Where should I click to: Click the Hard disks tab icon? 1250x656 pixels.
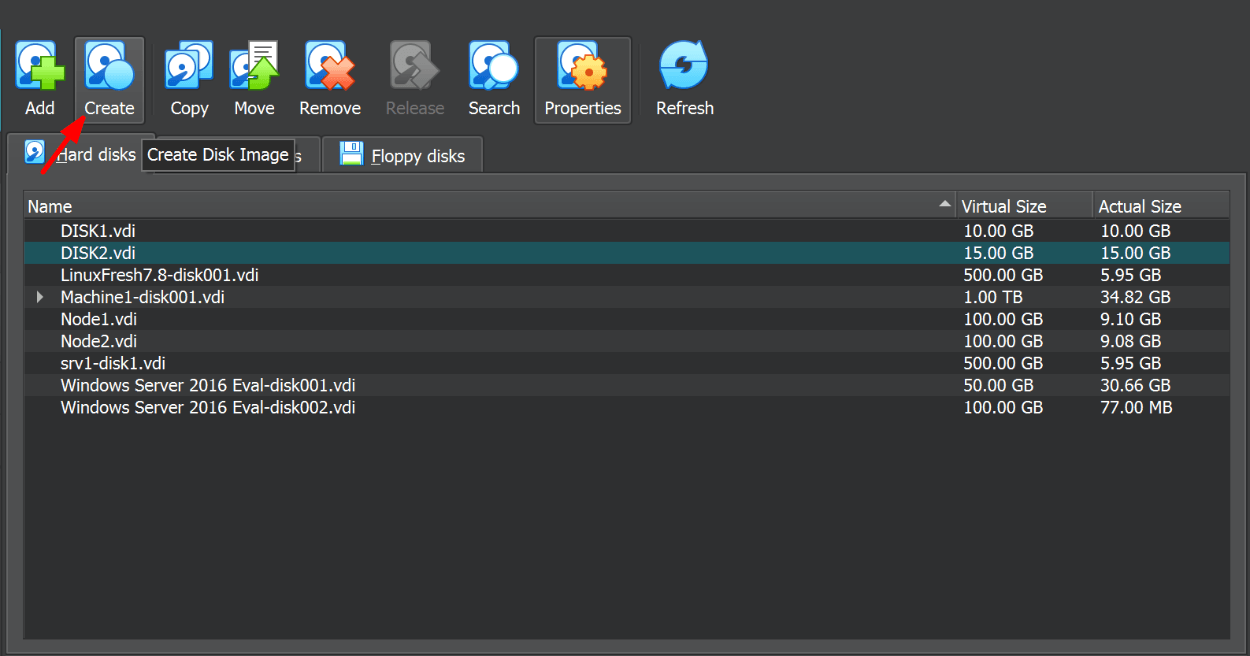coord(30,152)
